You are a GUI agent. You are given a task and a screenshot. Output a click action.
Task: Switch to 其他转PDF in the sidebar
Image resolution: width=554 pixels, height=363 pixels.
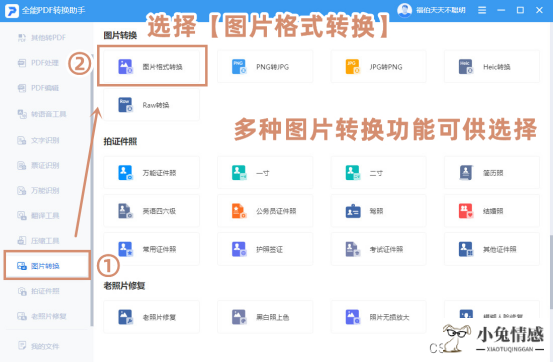[42, 37]
